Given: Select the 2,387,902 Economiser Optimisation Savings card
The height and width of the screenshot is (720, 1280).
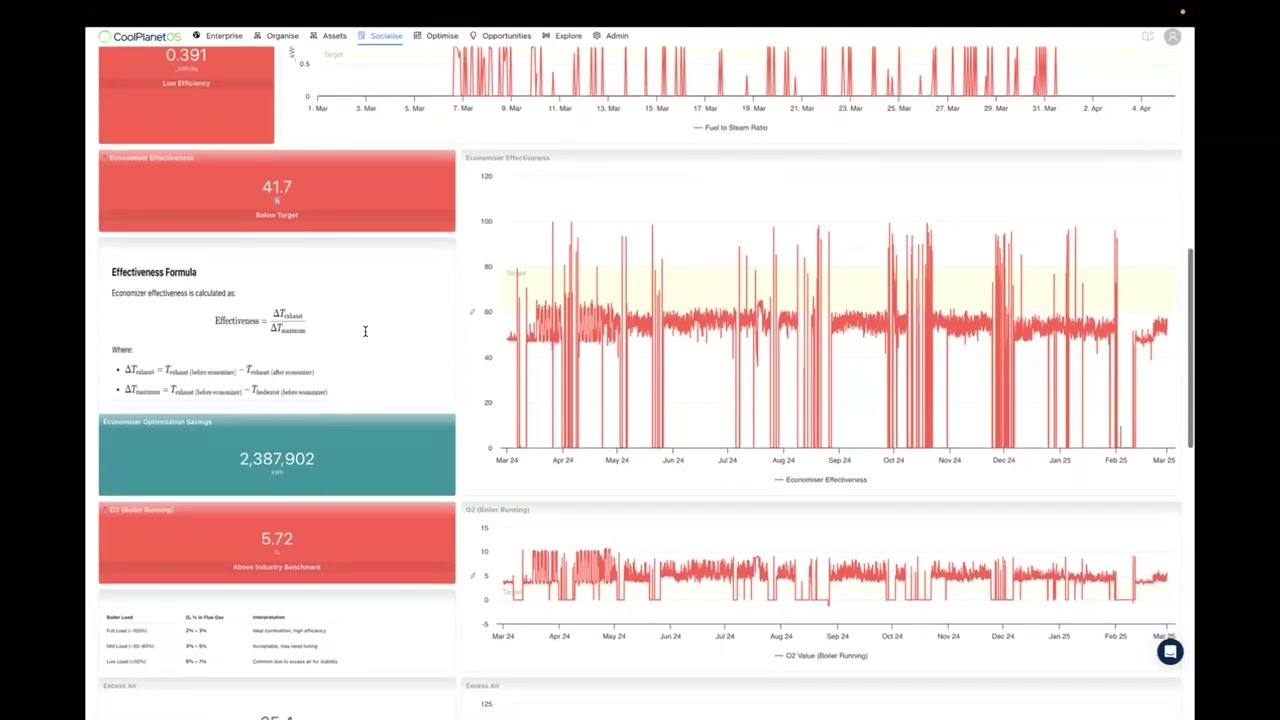Looking at the screenshot, I should tap(277, 455).
